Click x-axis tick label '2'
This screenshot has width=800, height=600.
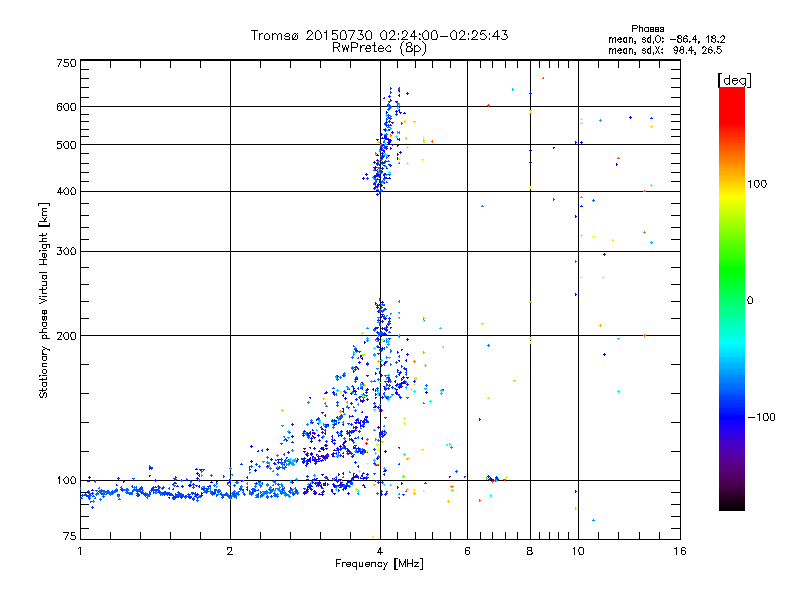point(230,551)
